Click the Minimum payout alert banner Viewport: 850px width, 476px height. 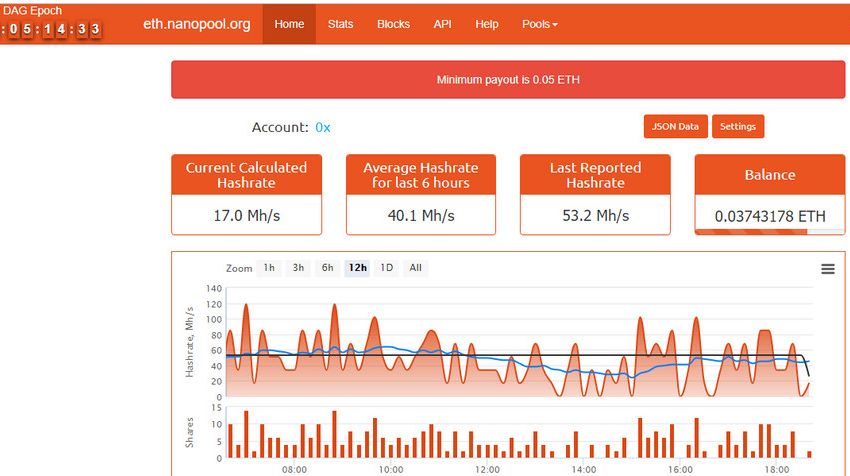click(x=508, y=79)
